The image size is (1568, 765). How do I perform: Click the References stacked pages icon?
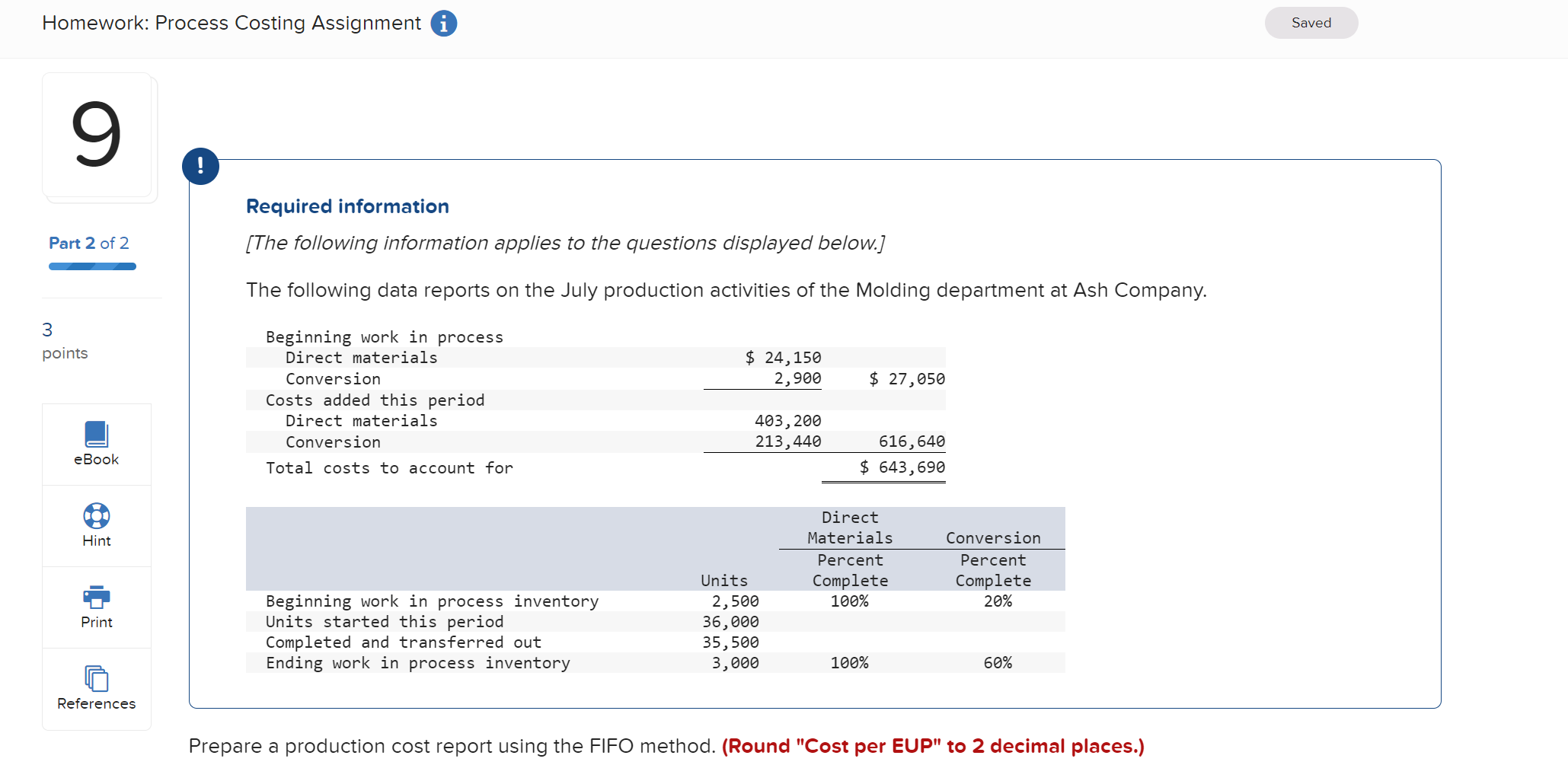96,680
